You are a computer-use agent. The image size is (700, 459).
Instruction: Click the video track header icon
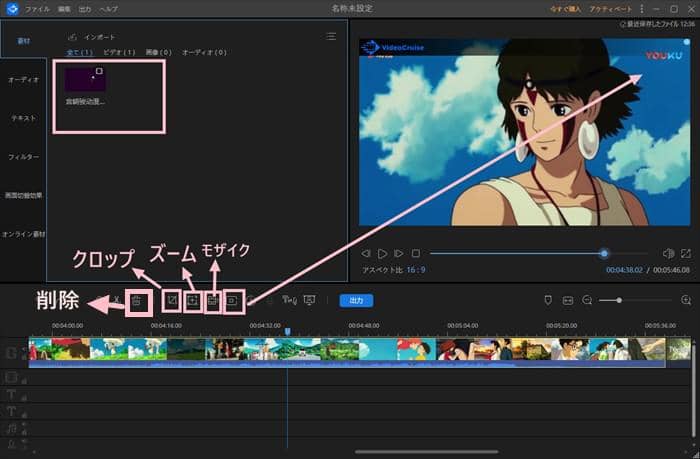(x=12, y=353)
